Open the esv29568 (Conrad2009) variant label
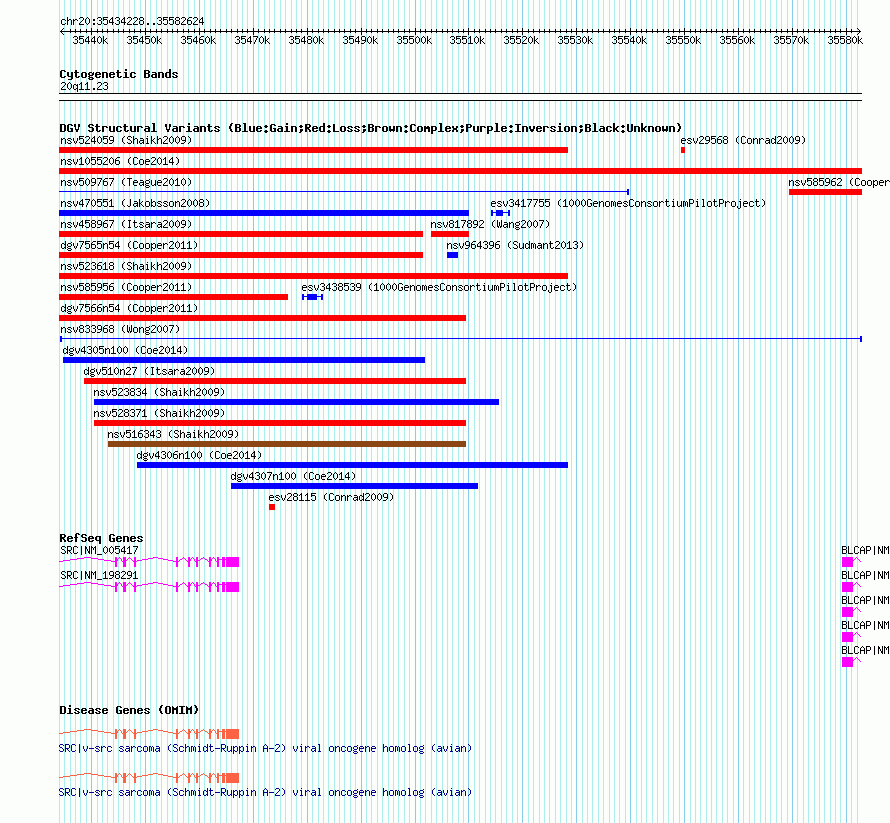 (743, 140)
